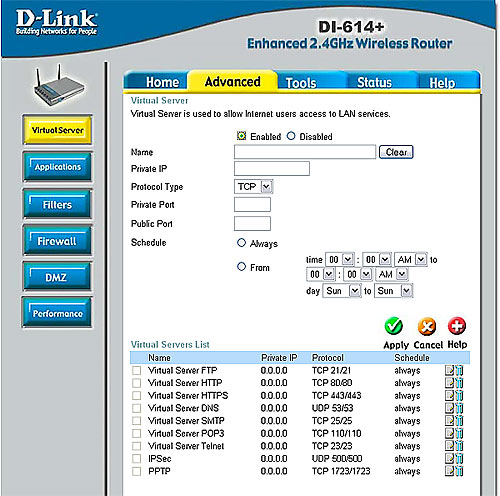Edit the Virtual Server DNS entry
The image size is (500, 496).
click(449, 408)
